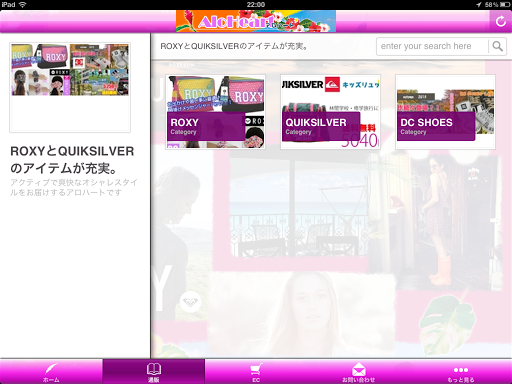Viewport: 512px width, 384px height.
Task: Open the ROXY Category tile
Action: tap(215, 112)
